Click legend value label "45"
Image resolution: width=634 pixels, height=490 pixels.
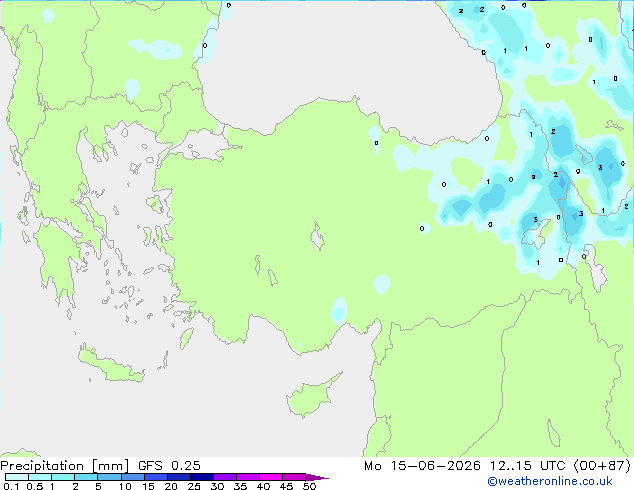286,486
